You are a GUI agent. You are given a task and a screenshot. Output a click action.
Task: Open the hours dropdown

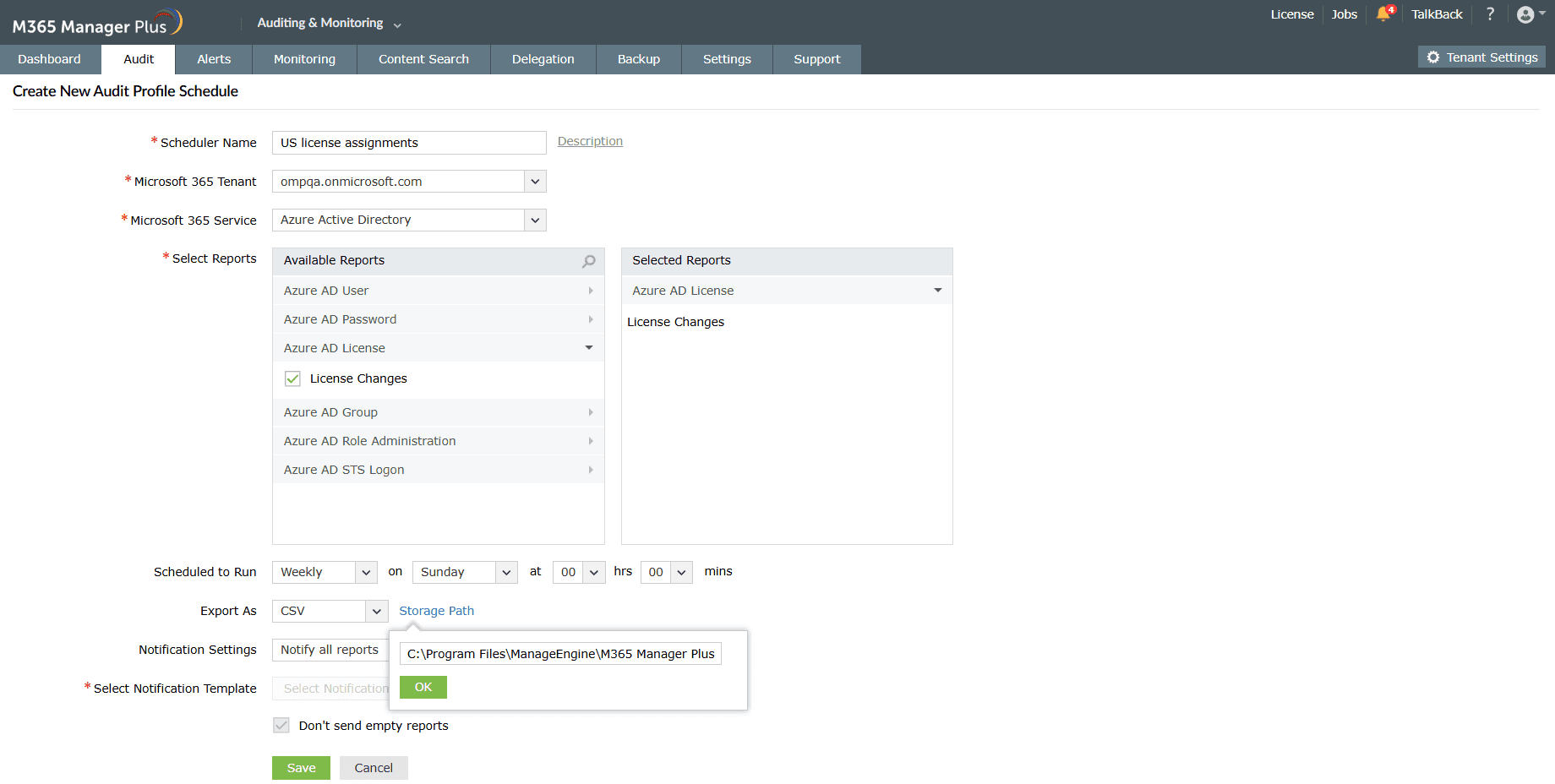click(579, 572)
